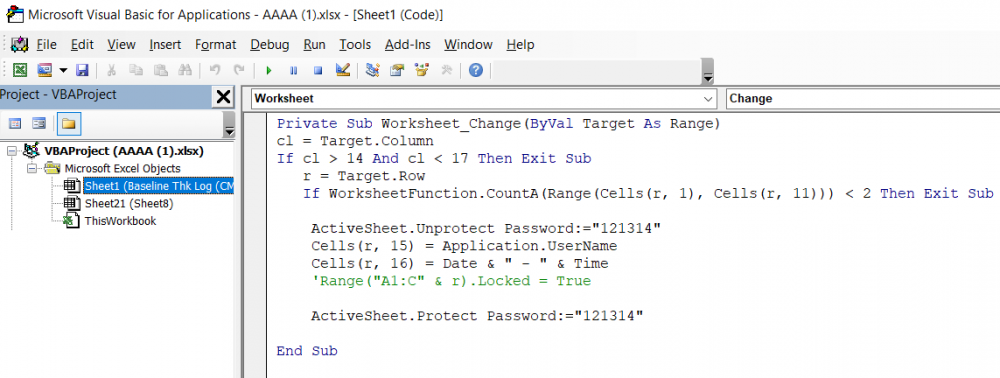1000x378 pixels.
Task: Click the Break pause icon
Action: click(293, 70)
